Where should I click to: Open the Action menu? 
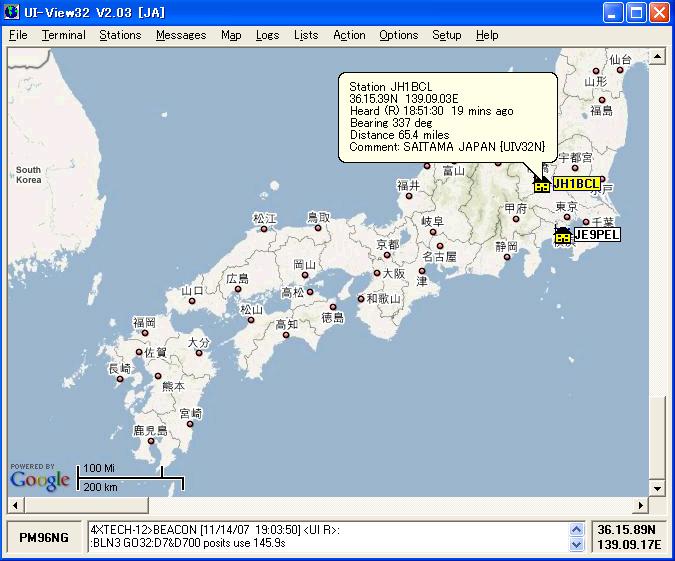(x=349, y=35)
